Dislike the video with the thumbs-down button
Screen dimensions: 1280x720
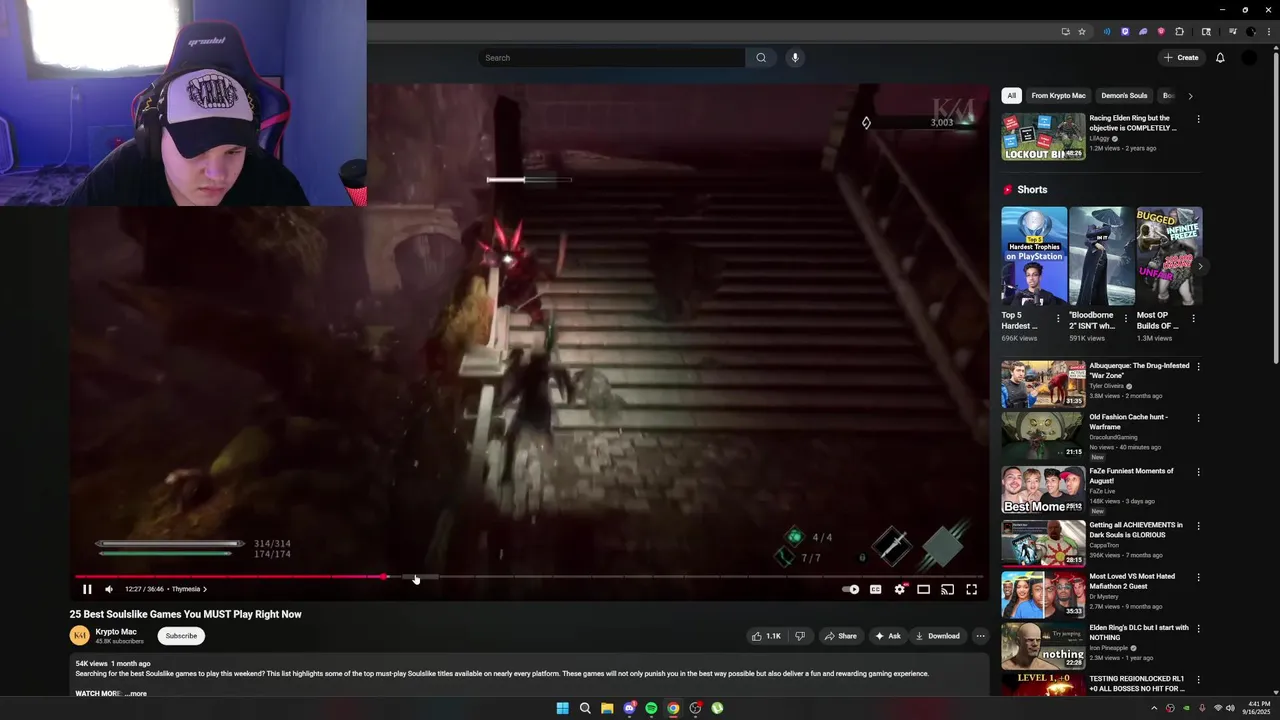[x=799, y=636]
